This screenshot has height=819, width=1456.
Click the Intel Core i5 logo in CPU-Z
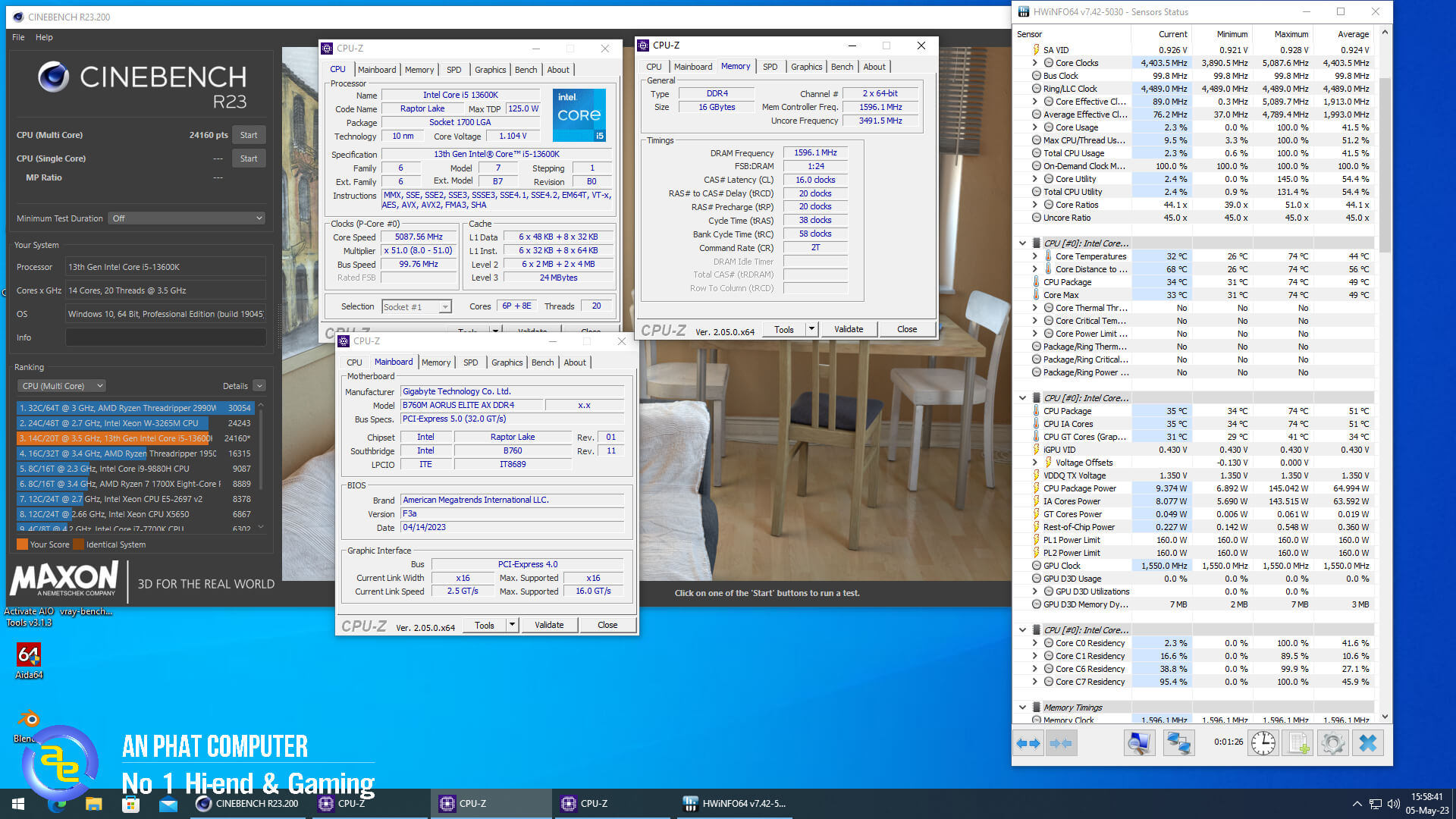coord(579,115)
